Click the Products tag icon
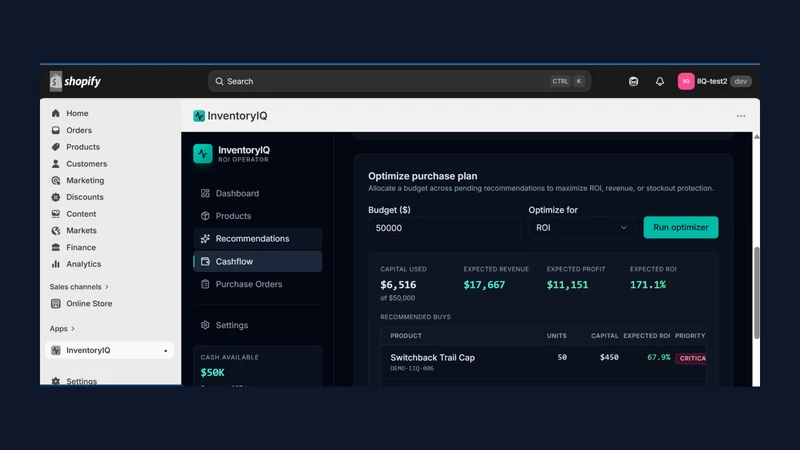 [x=56, y=147]
